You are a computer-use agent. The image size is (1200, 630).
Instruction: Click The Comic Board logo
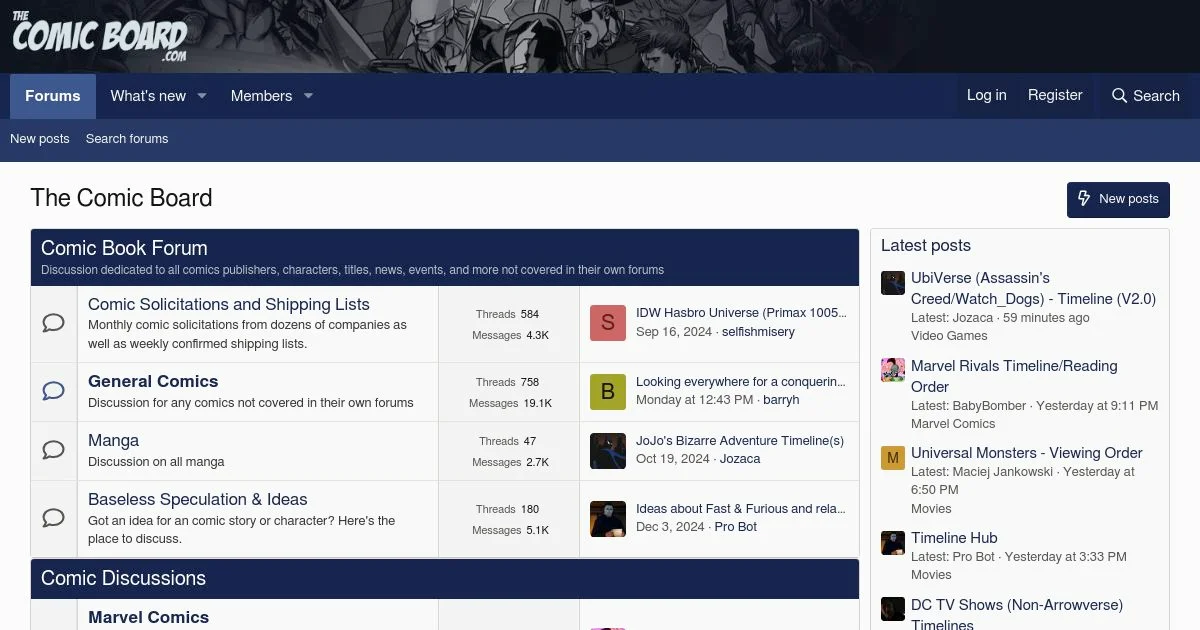tap(99, 36)
